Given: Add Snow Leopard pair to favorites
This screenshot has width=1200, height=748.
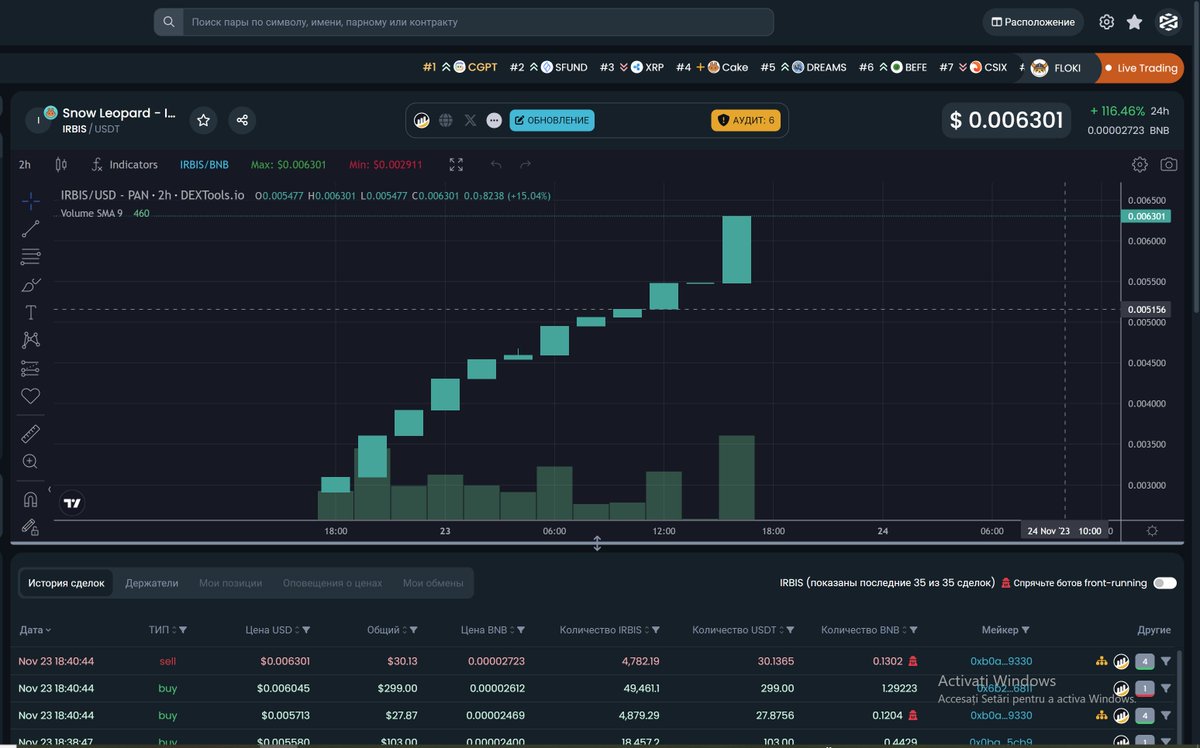Looking at the screenshot, I should (x=203, y=120).
